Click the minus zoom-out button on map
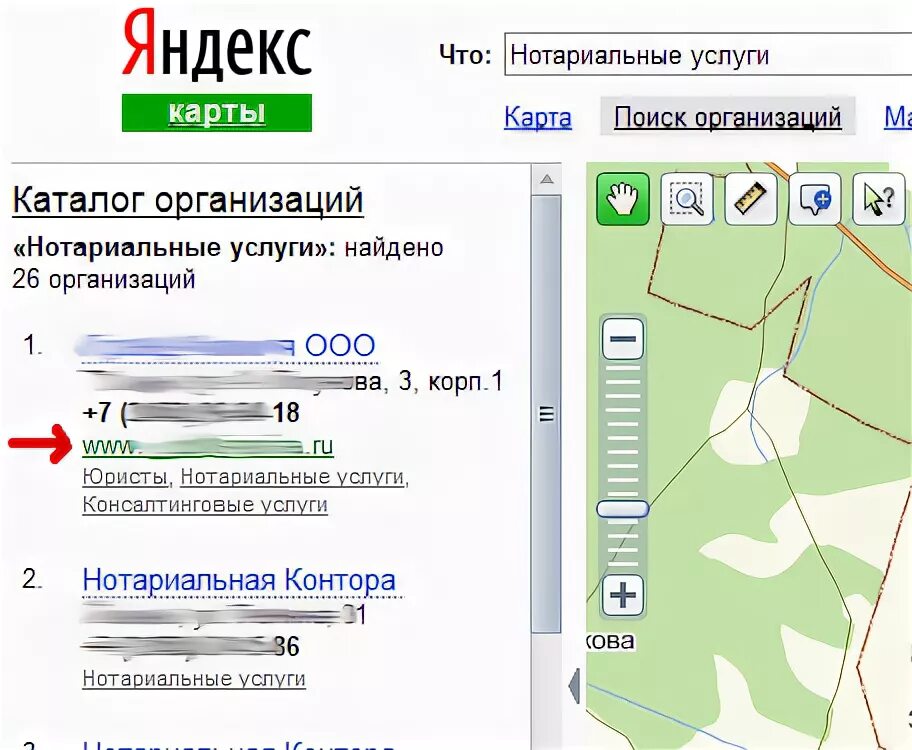Image resolution: width=912 pixels, height=750 pixels. 623,340
